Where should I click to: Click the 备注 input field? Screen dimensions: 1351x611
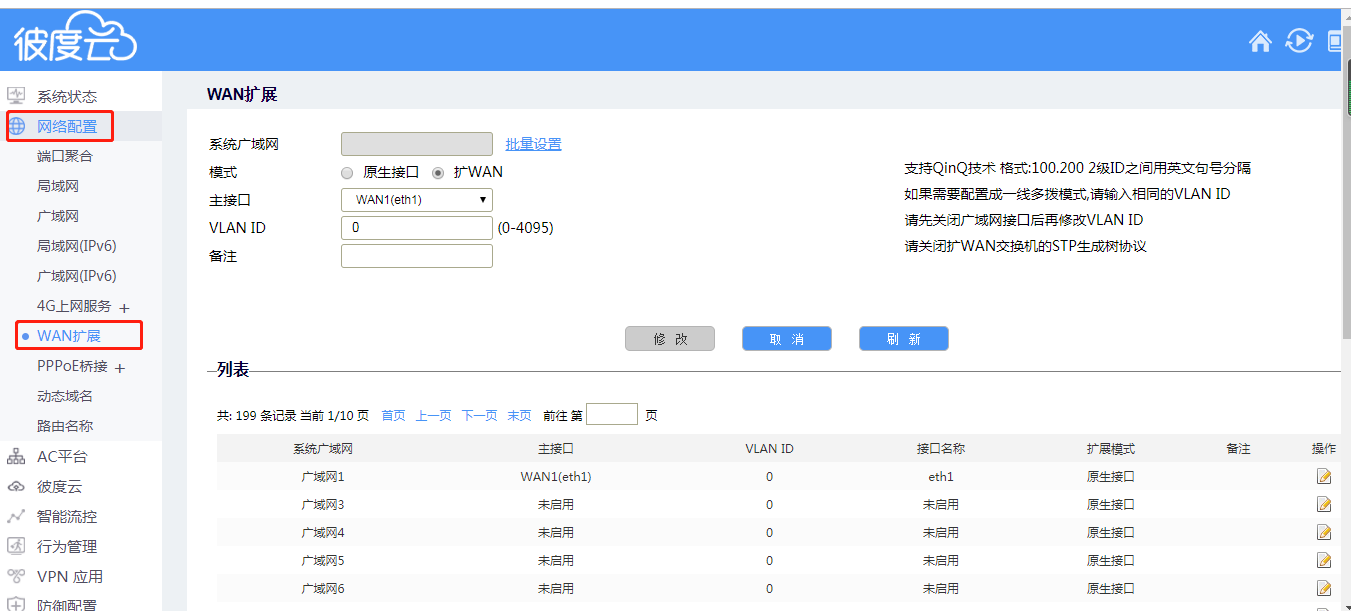click(x=417, y=256)
